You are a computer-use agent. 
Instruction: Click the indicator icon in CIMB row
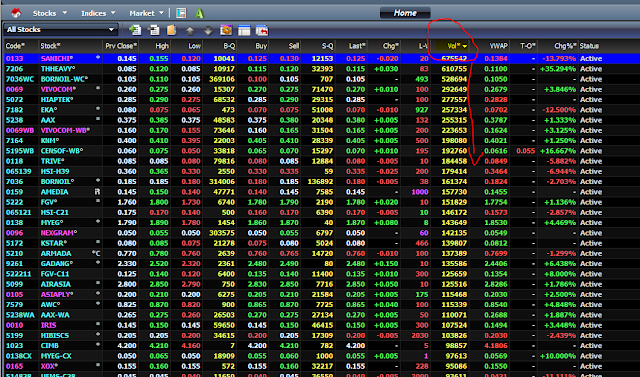click(x=98, y=345)
